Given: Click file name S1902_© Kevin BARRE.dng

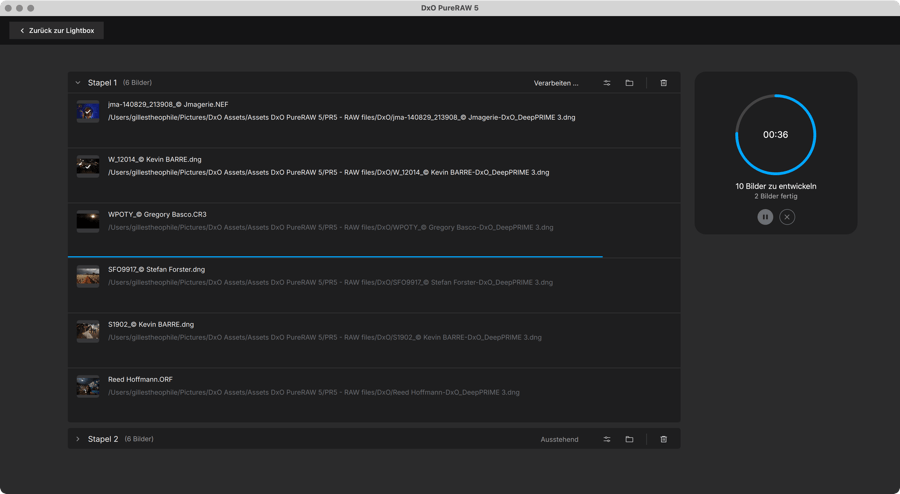Looking at the screenshot, I should 151,325.
